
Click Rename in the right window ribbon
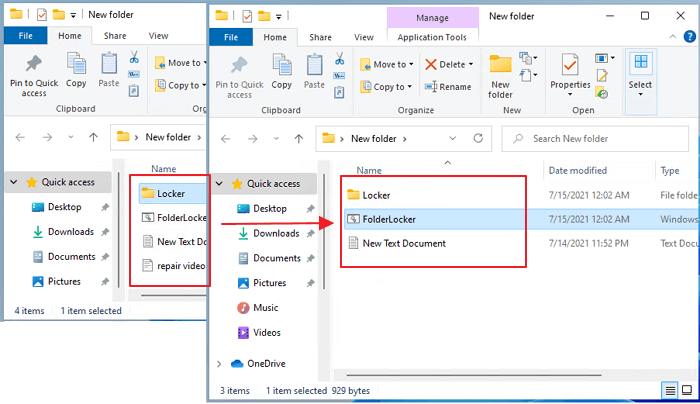pyautogui.click(x=446, y=87)
